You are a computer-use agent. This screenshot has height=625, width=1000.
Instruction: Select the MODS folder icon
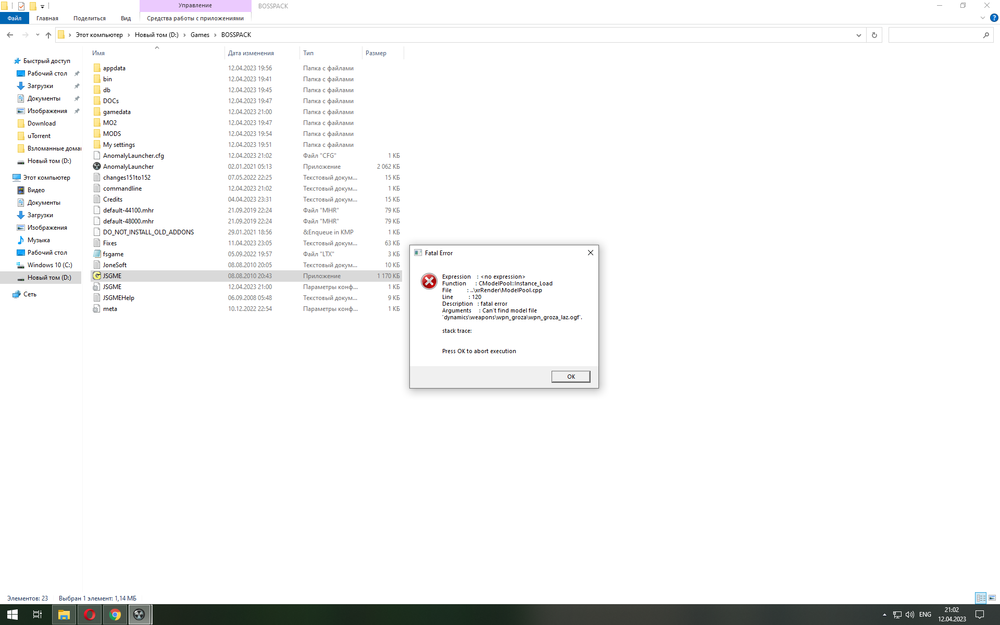(97, 133)
